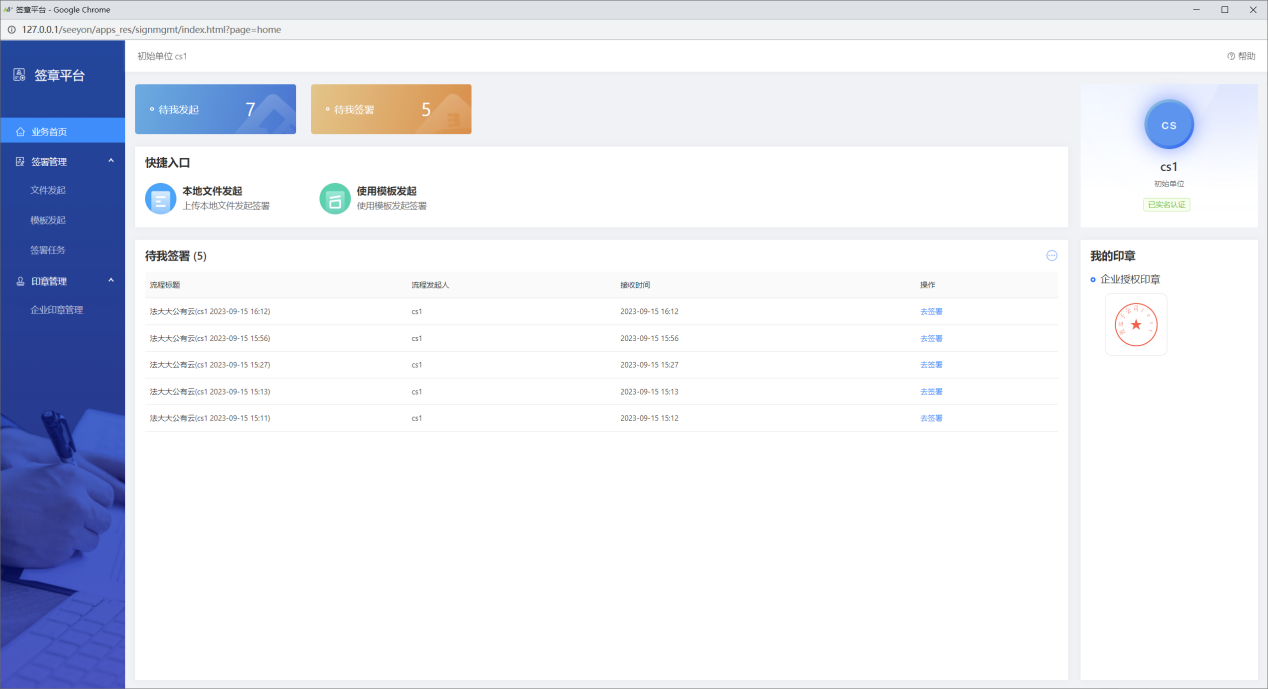This screenshot has height=689, width=1268.
Task: Select 签署任务 in the sidebar
Action: [48, 250]
